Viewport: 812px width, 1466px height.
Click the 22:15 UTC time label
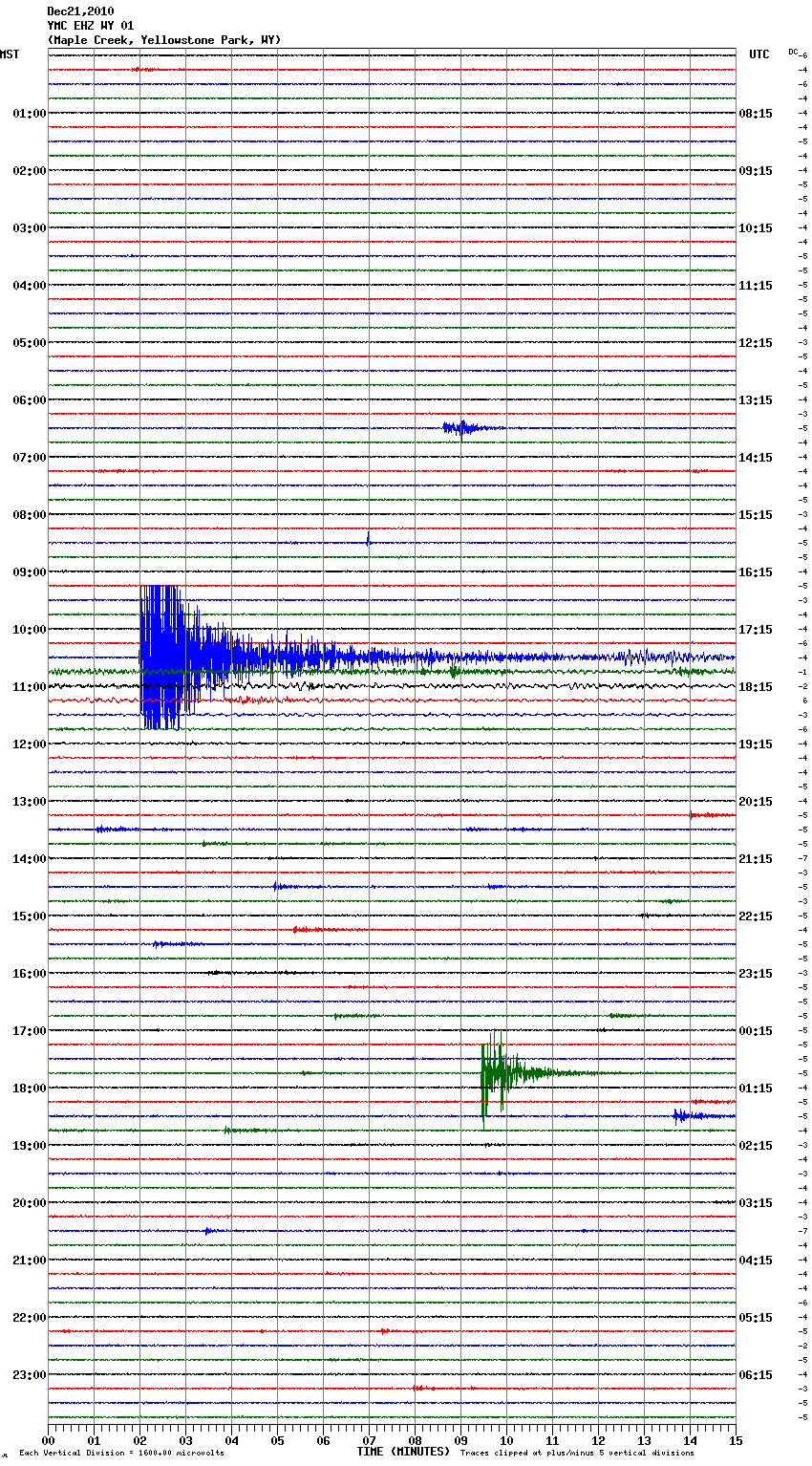pyautogui.click(x=756, y=916)
